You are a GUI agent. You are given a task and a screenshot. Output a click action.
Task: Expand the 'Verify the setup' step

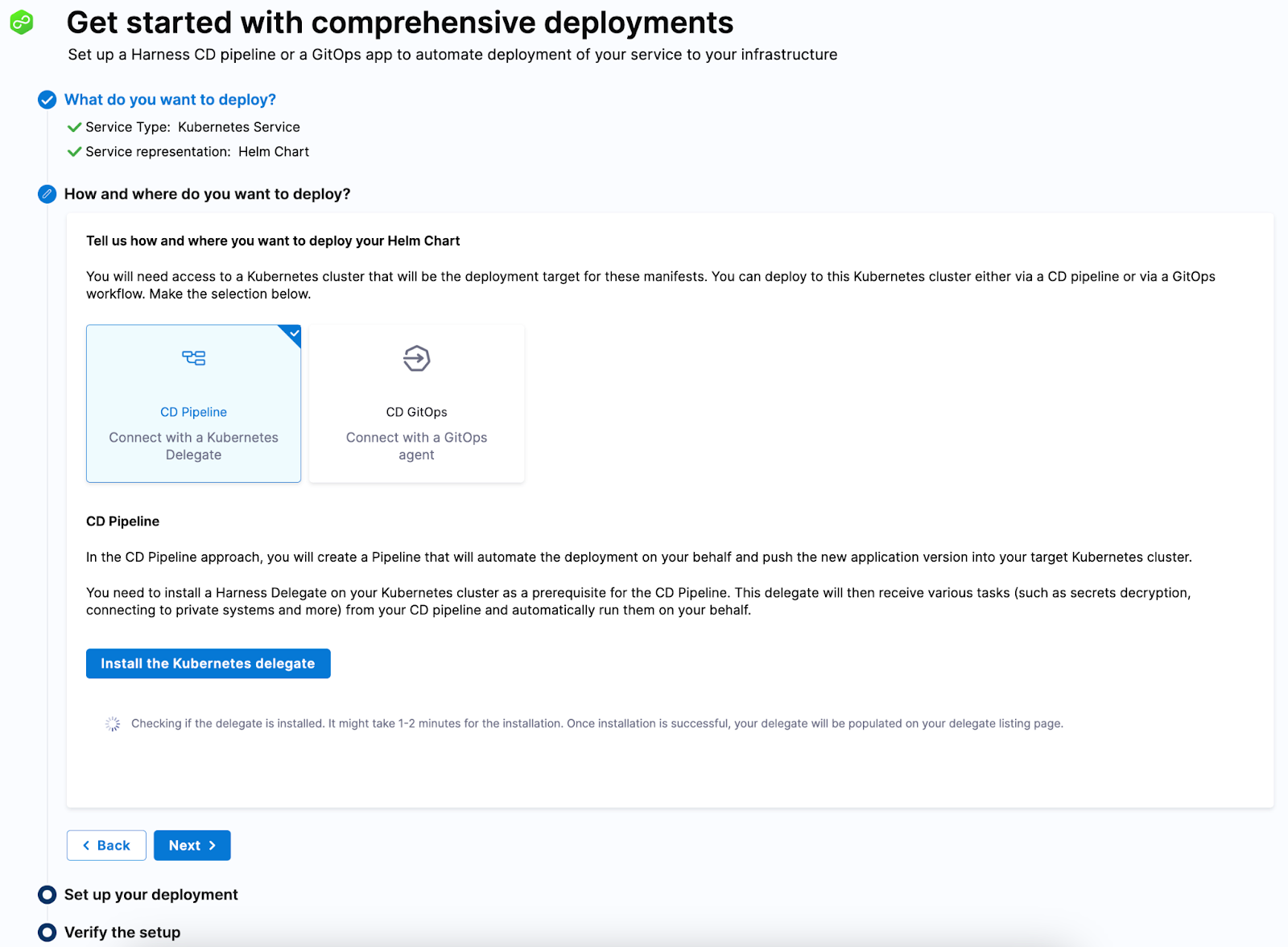pos(122,933)
